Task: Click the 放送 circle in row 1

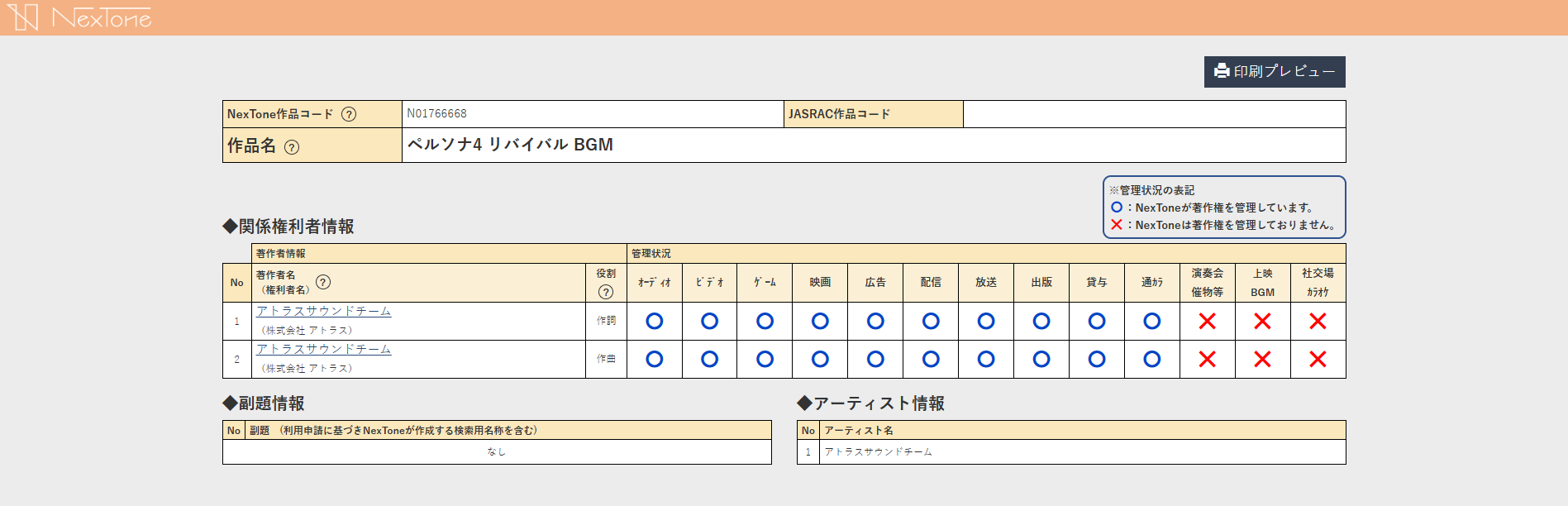Action: 986,321
